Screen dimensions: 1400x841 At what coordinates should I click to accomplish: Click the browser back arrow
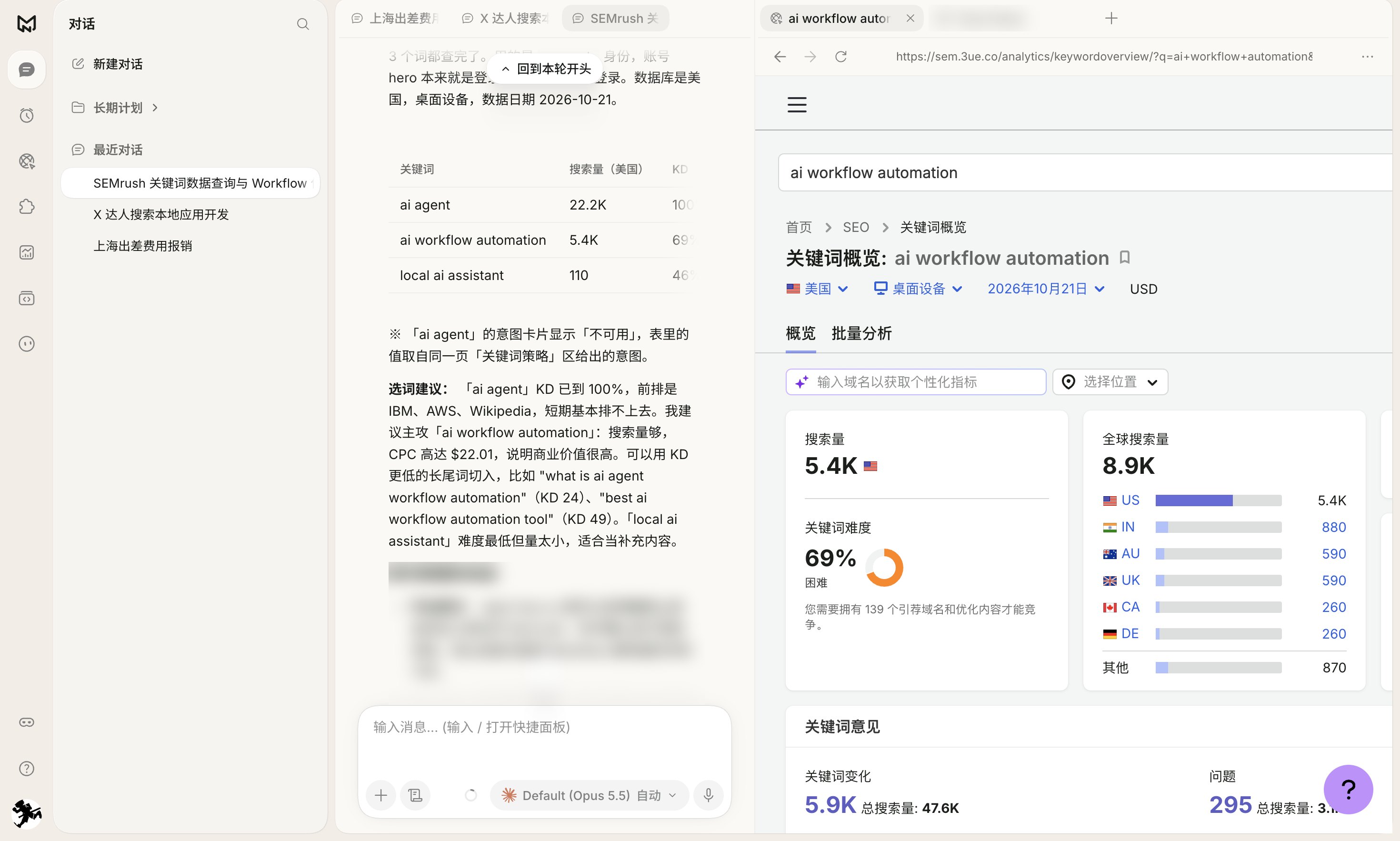point(780,57)
